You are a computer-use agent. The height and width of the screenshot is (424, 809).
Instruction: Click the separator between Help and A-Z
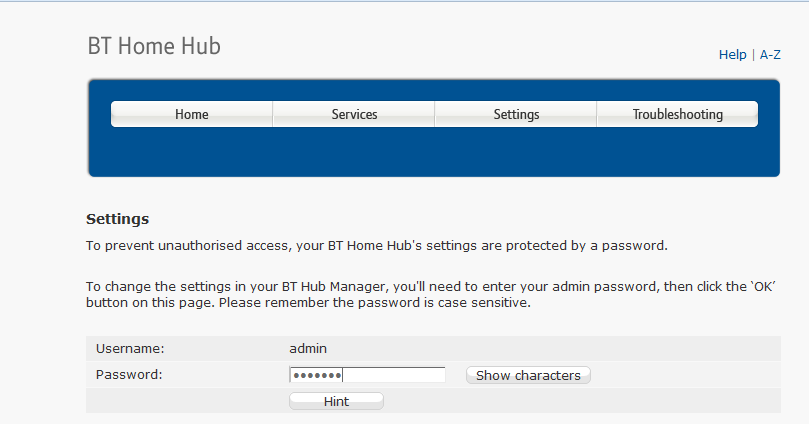coord(753,55)
